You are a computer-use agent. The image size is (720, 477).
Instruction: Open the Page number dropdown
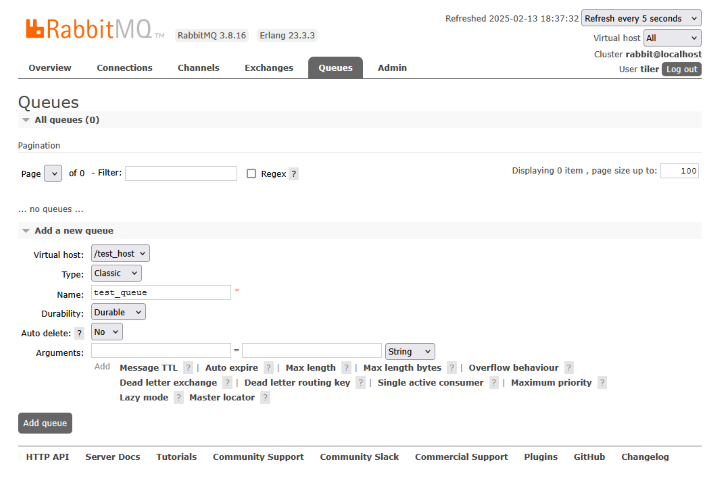coord(53,174)
